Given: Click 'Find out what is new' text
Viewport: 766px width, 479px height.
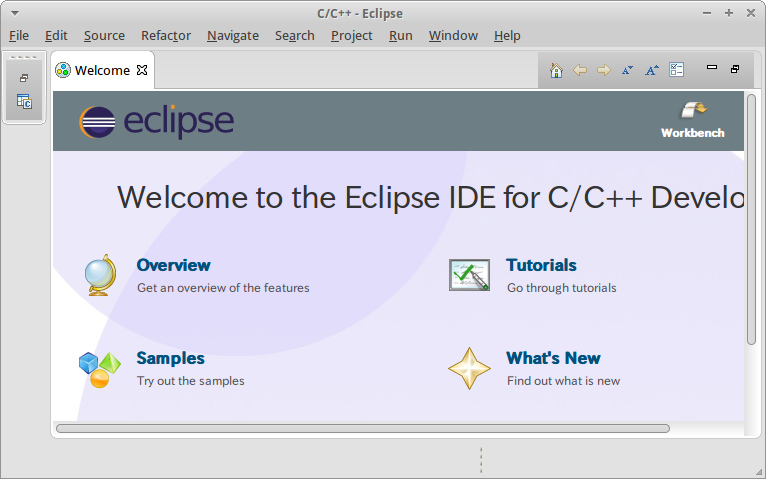Looking at the screenshot, I should point(564,381).
